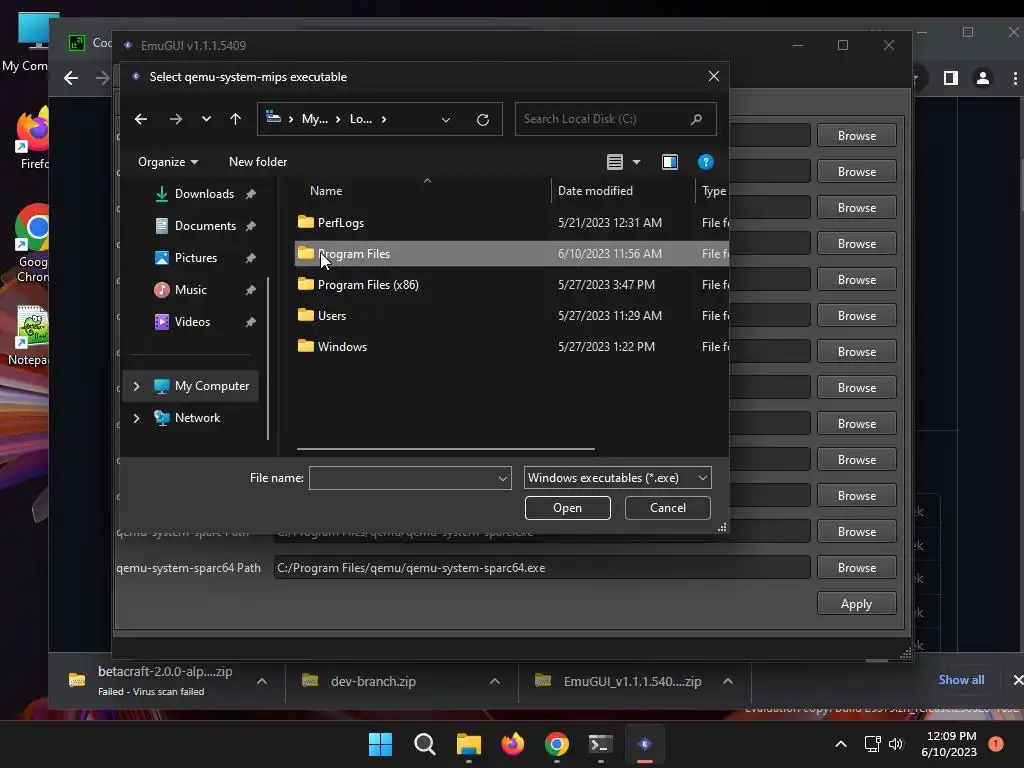Open the File name history dropdown
Viewport: 1024px width, 768px height.
[x=503, y=478]
